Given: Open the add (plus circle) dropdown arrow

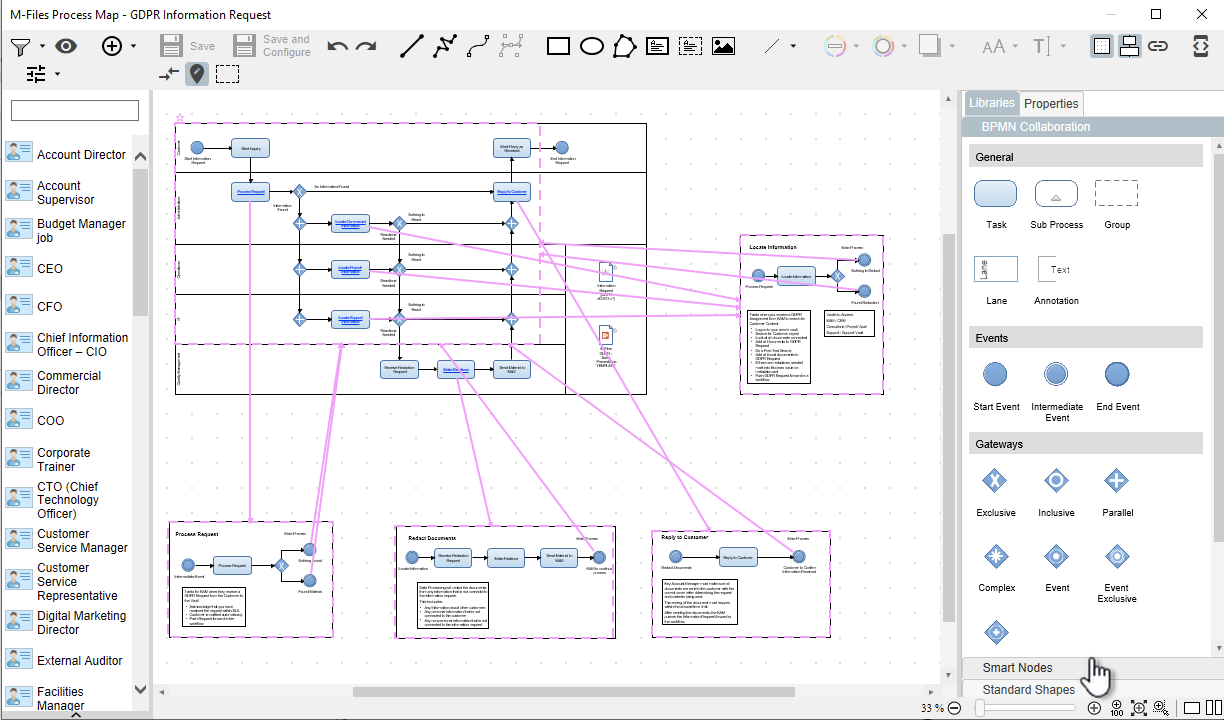Looking at the screenshot, I should pos(135,46).
